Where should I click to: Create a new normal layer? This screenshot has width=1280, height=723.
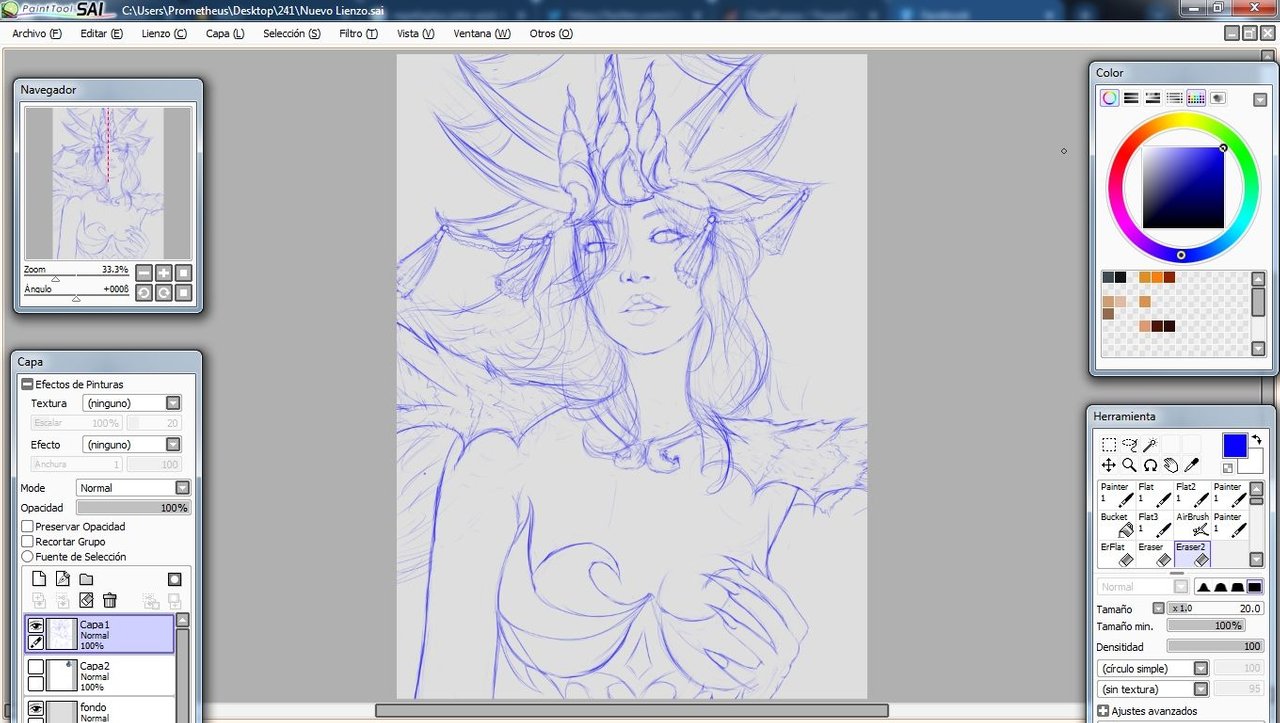pyautogui.click(x=39, y=579)
